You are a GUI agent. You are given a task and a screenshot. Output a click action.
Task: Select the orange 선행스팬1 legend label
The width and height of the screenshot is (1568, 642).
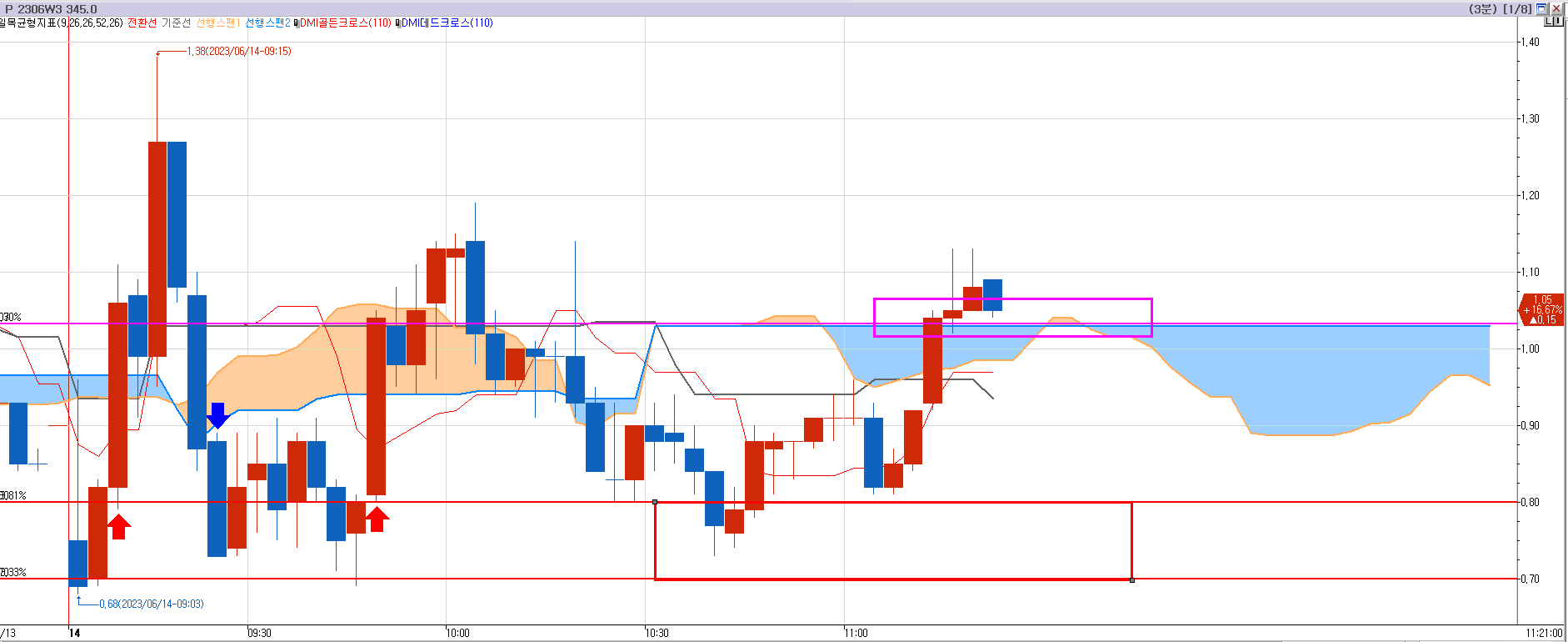point(218,23)
